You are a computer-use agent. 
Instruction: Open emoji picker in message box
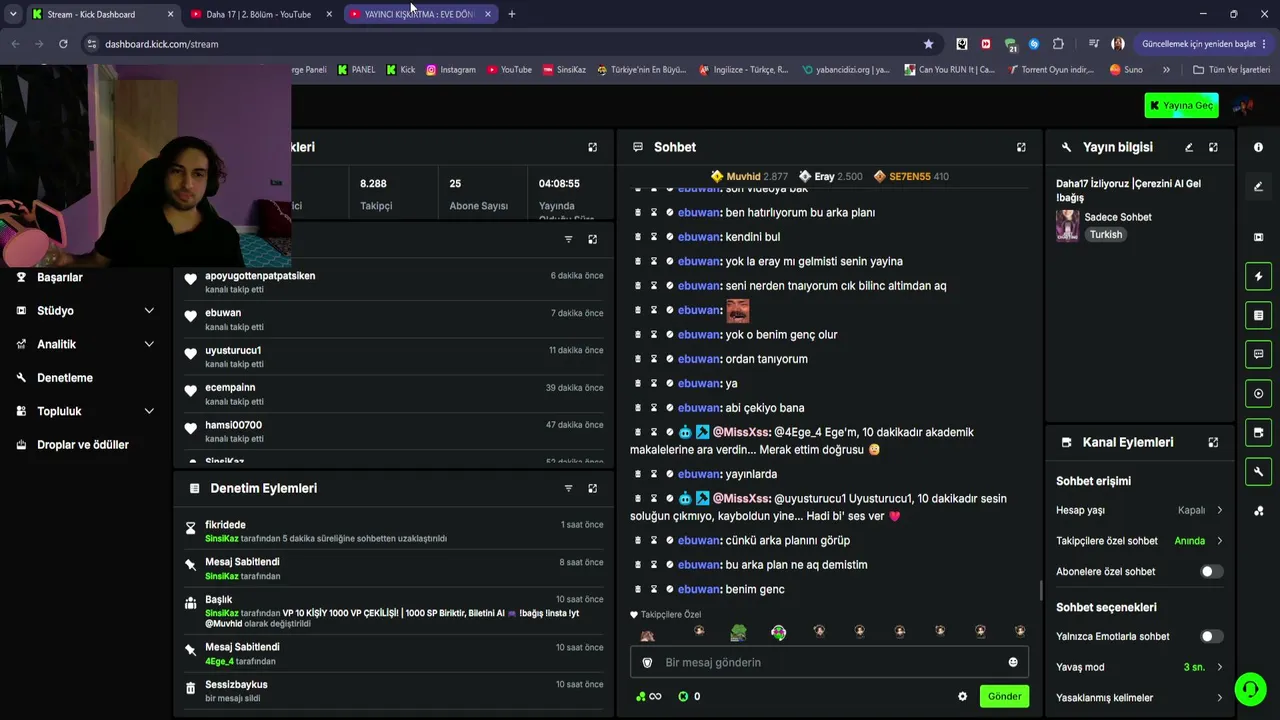click(x=1013, y=662)
